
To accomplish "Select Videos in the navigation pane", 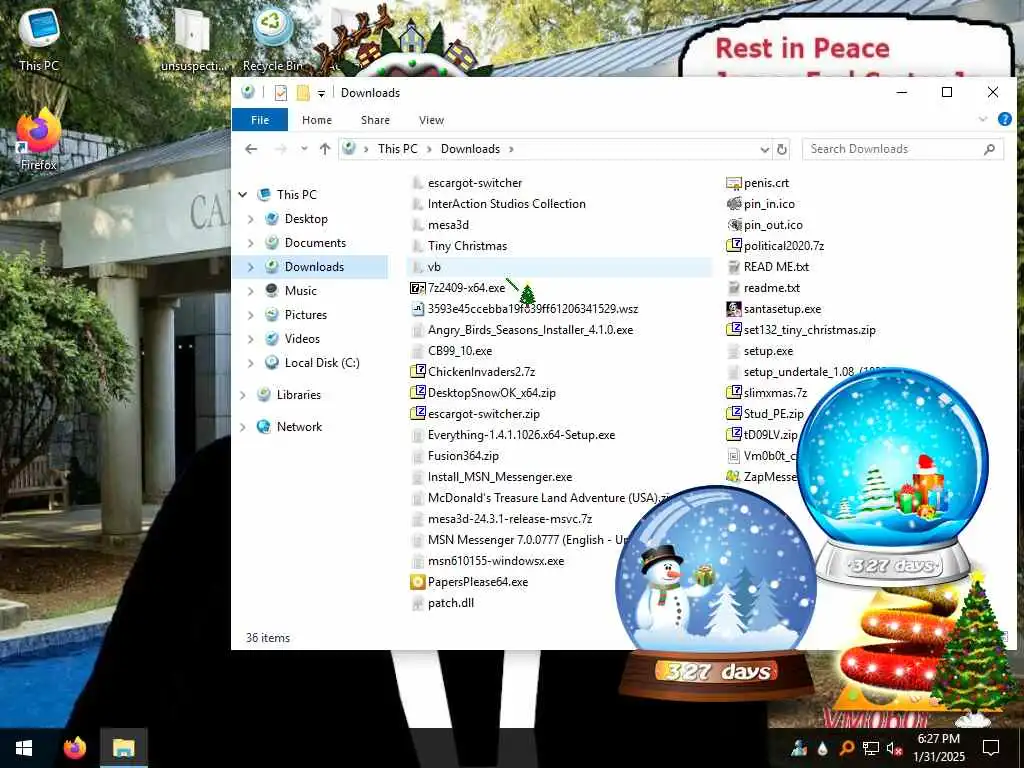I will coord(302,339).
